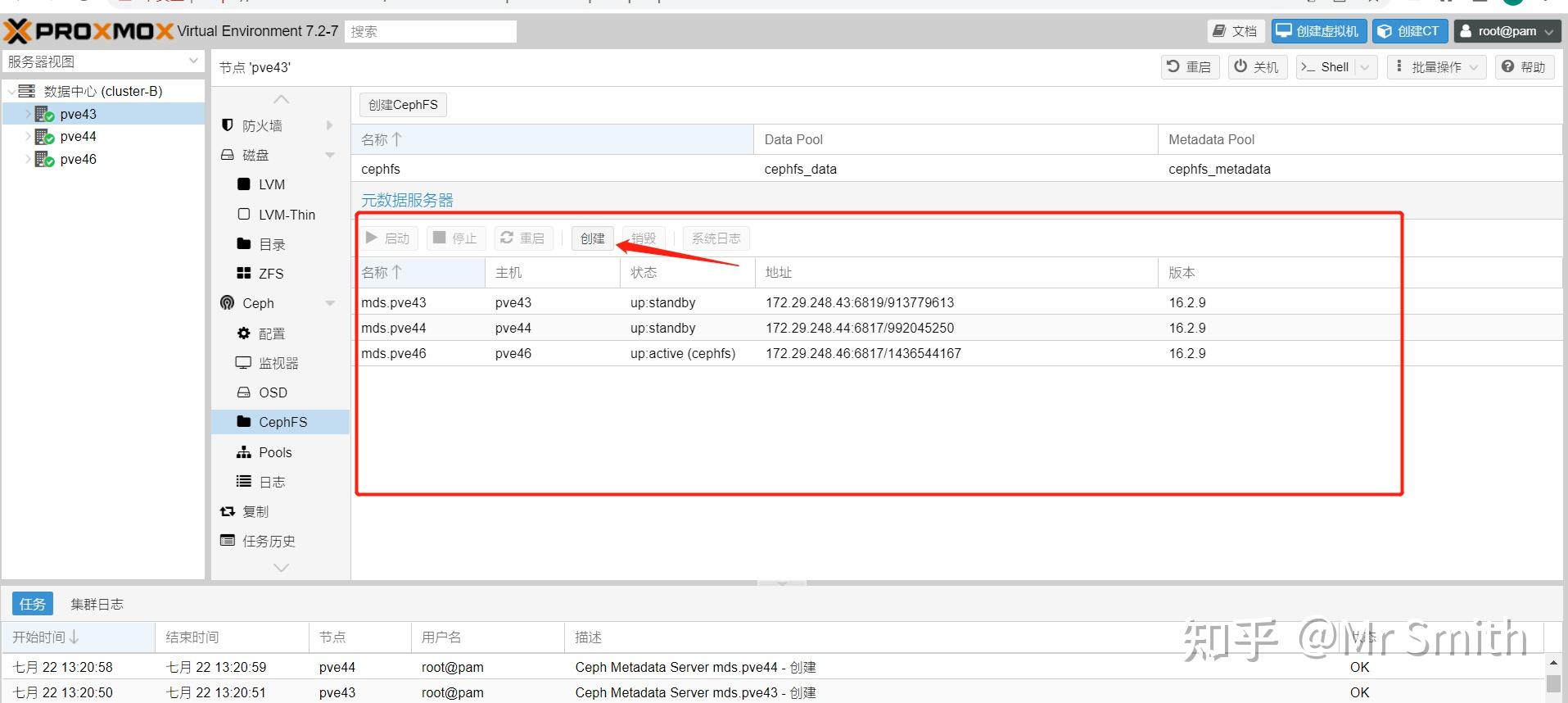Select the mds.pve46 row
The image size is (1568, 703).
pyautogui.click(x=958, y=353)
